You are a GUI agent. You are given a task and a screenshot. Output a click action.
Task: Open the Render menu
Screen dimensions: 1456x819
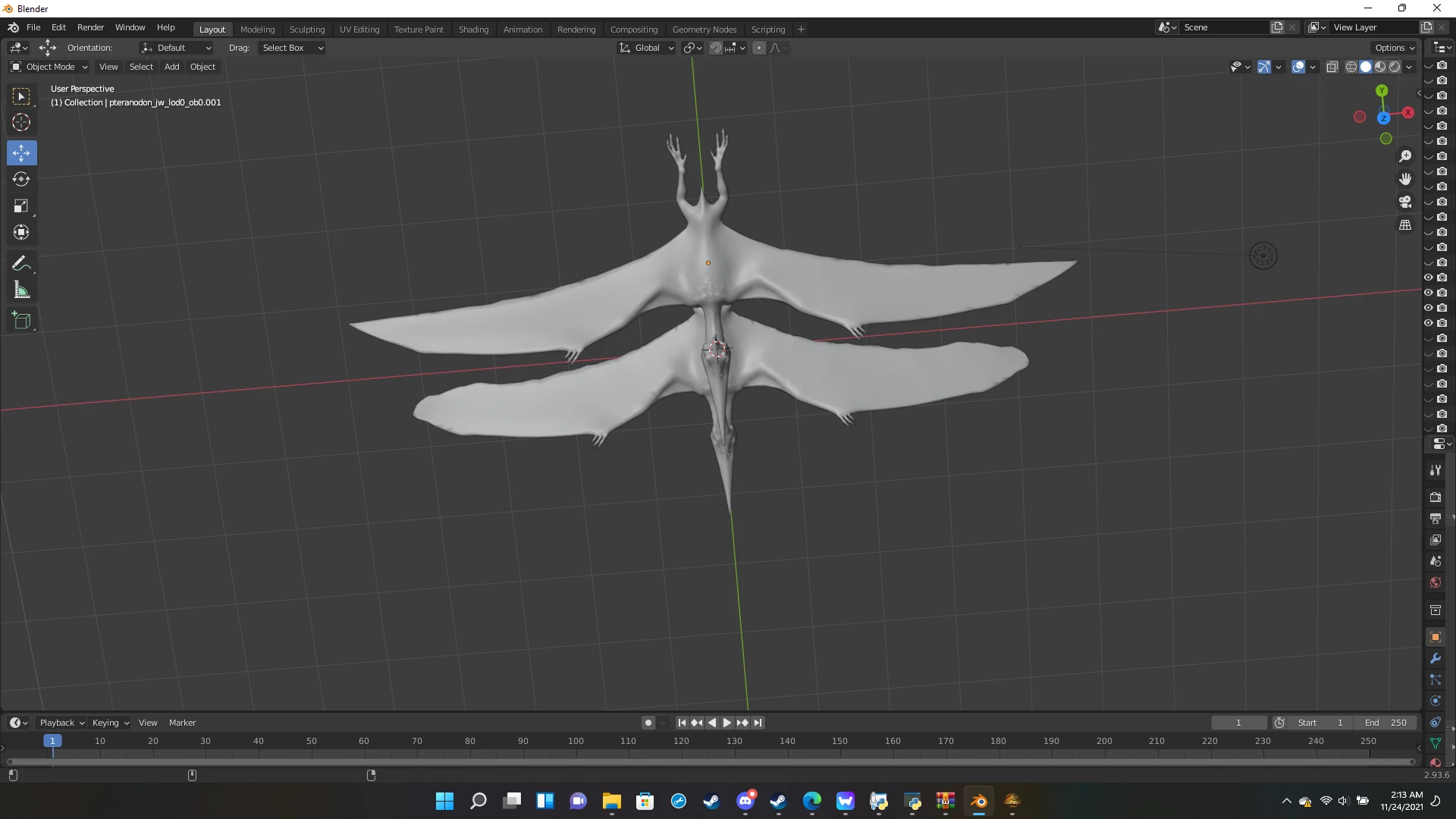click(x=90, y=27)
